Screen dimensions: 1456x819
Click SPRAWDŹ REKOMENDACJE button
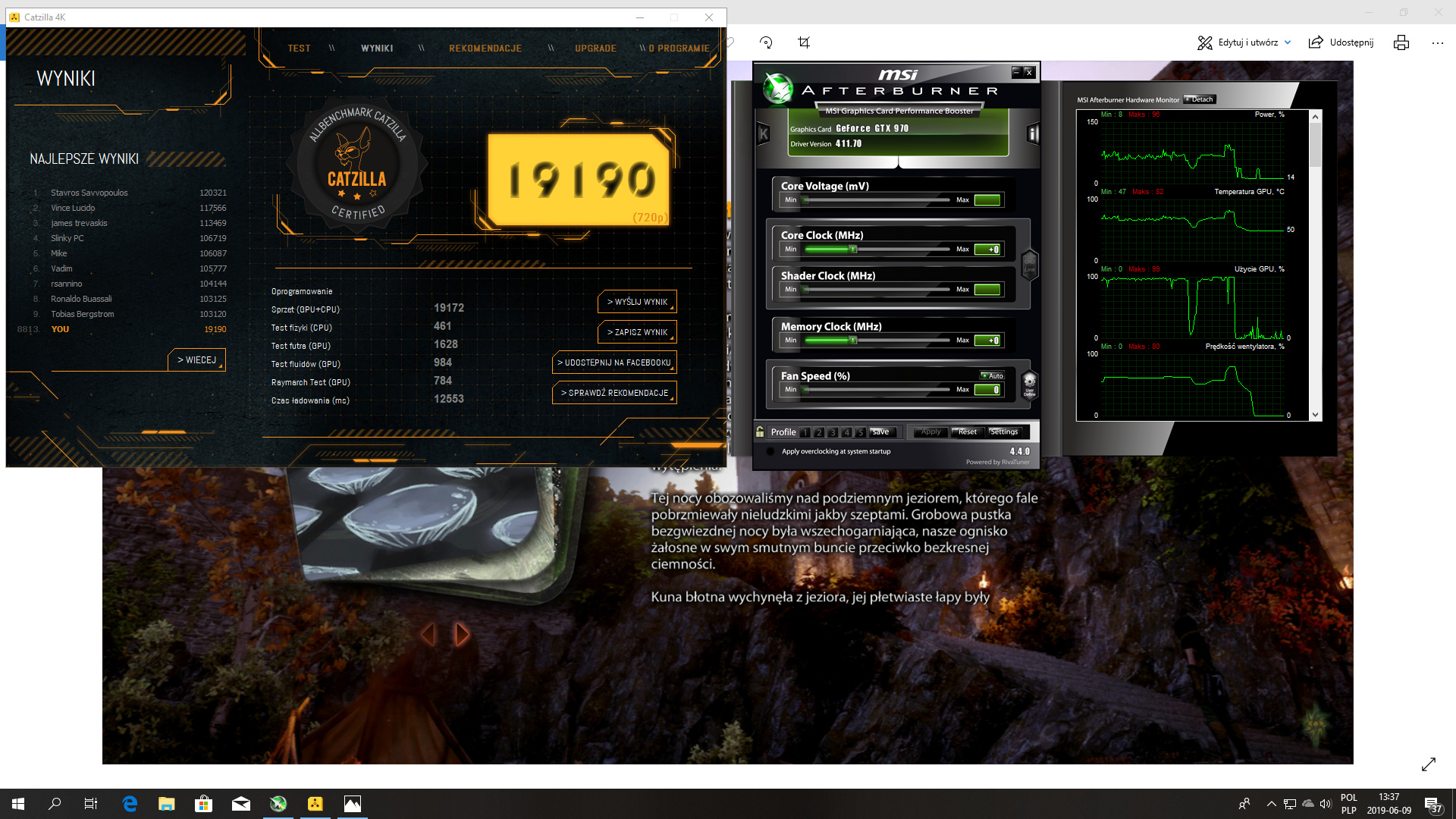(614, 393)
